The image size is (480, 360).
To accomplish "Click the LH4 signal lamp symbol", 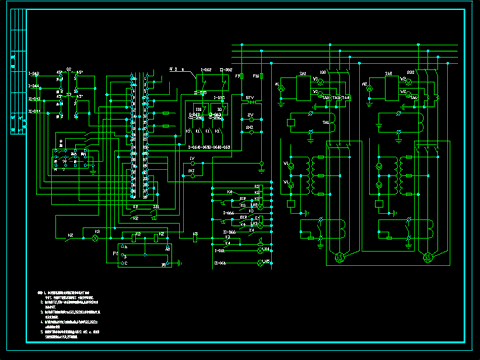I will (x=261, y=250).
